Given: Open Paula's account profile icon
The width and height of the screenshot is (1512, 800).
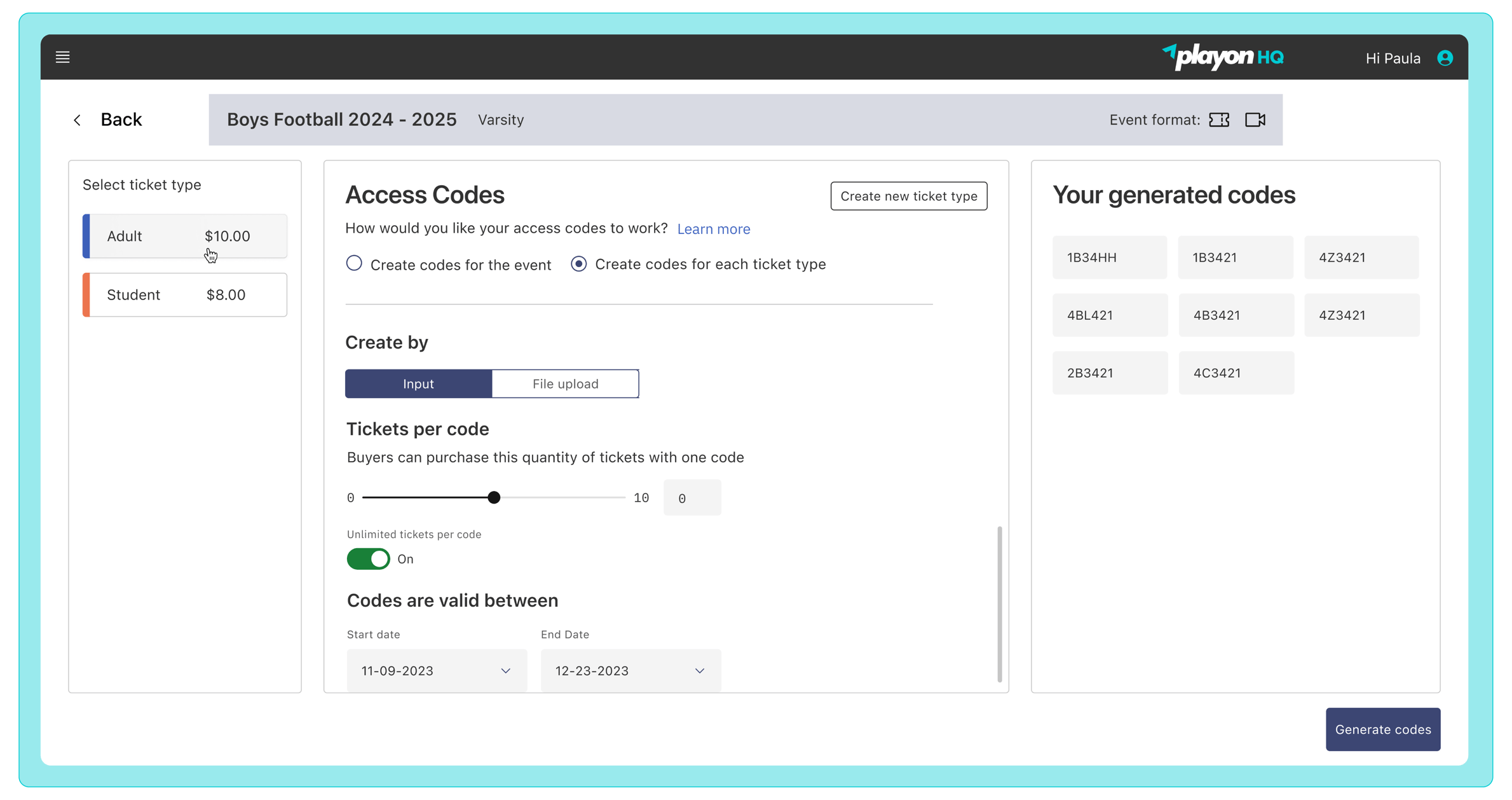Looking at the screenshot, I should [1445, 57].
